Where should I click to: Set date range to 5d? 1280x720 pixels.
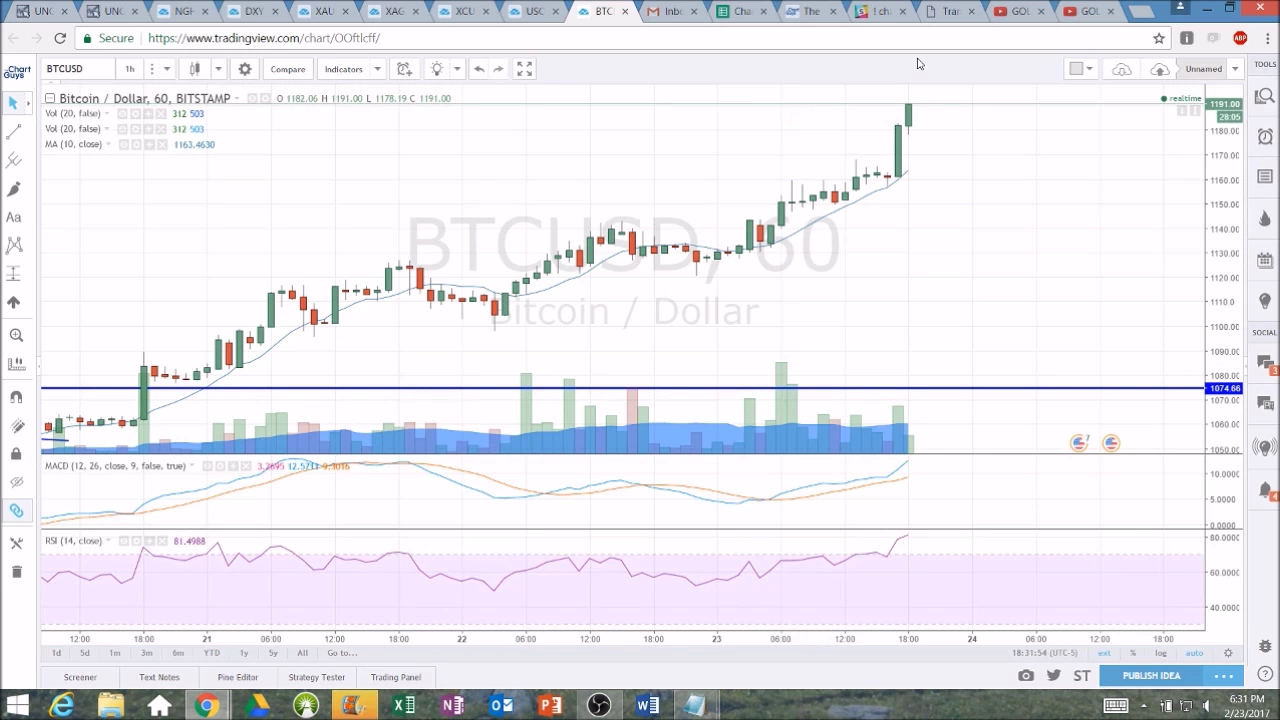coord(84,653)
